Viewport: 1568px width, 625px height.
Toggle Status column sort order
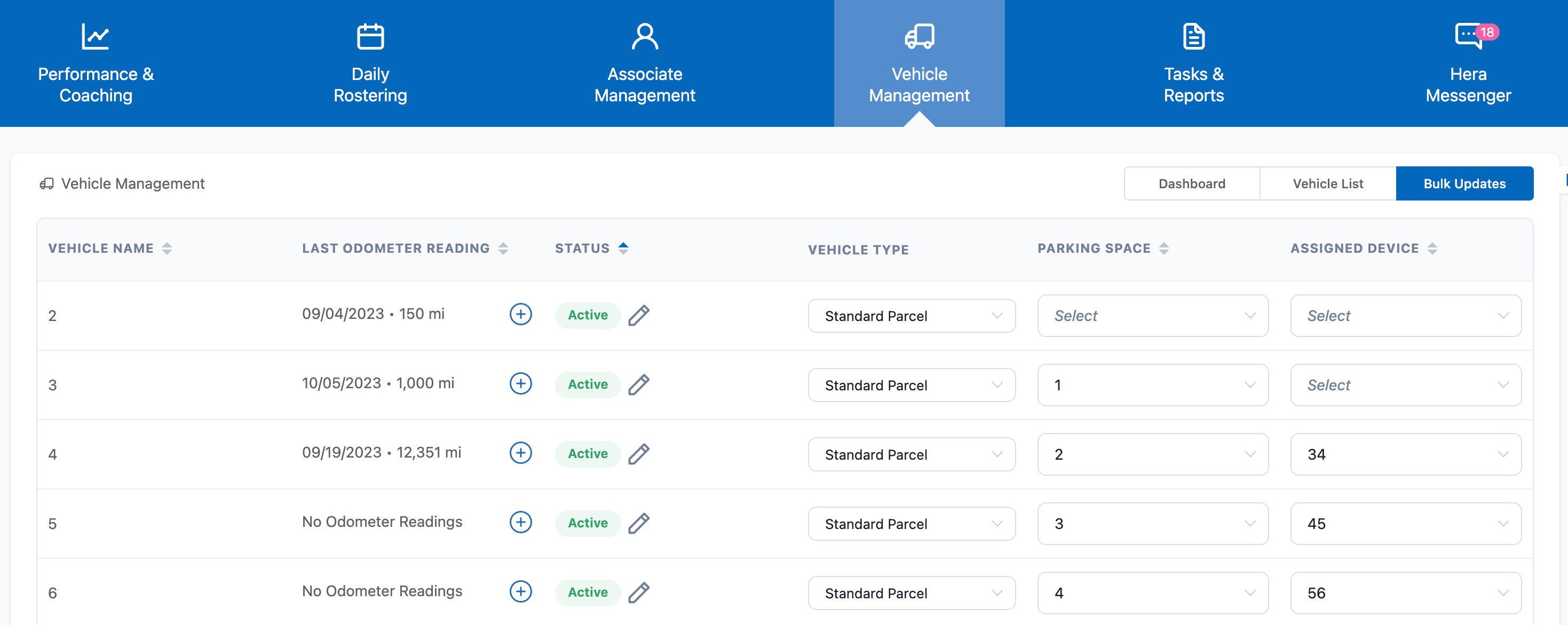(623, 248)
